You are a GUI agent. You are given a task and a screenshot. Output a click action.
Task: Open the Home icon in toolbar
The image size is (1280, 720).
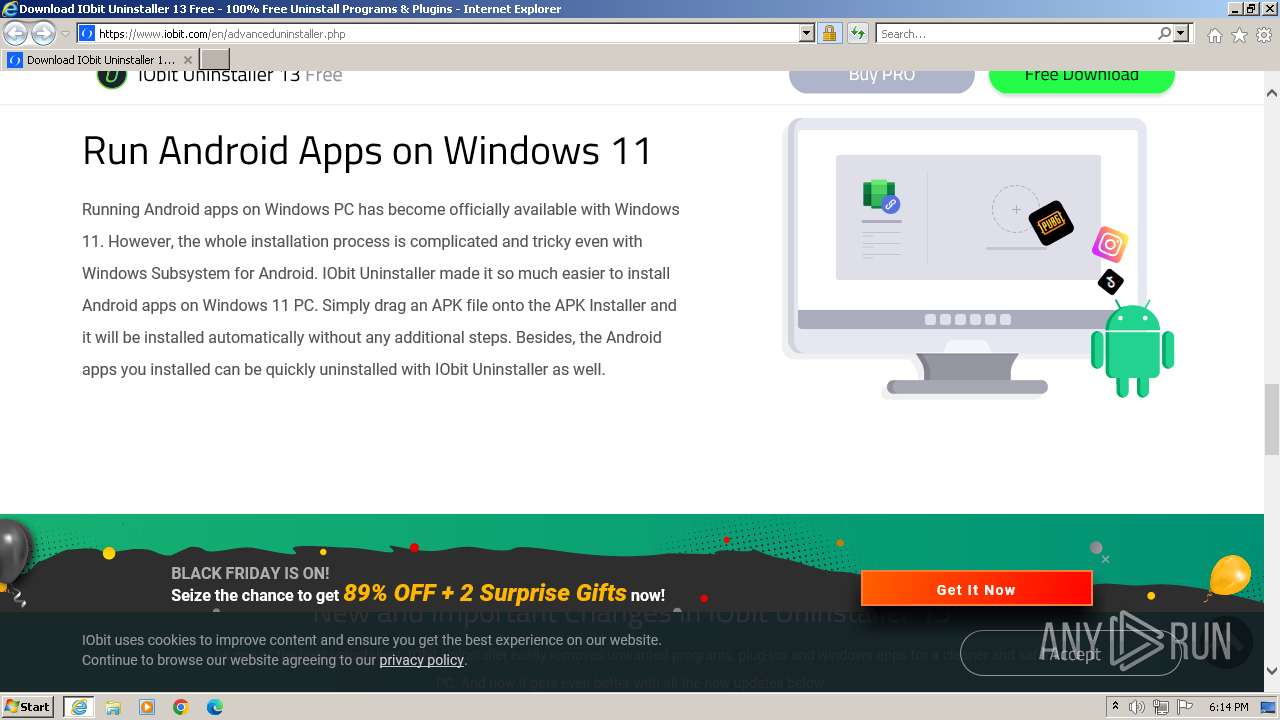click(1214, 35)
